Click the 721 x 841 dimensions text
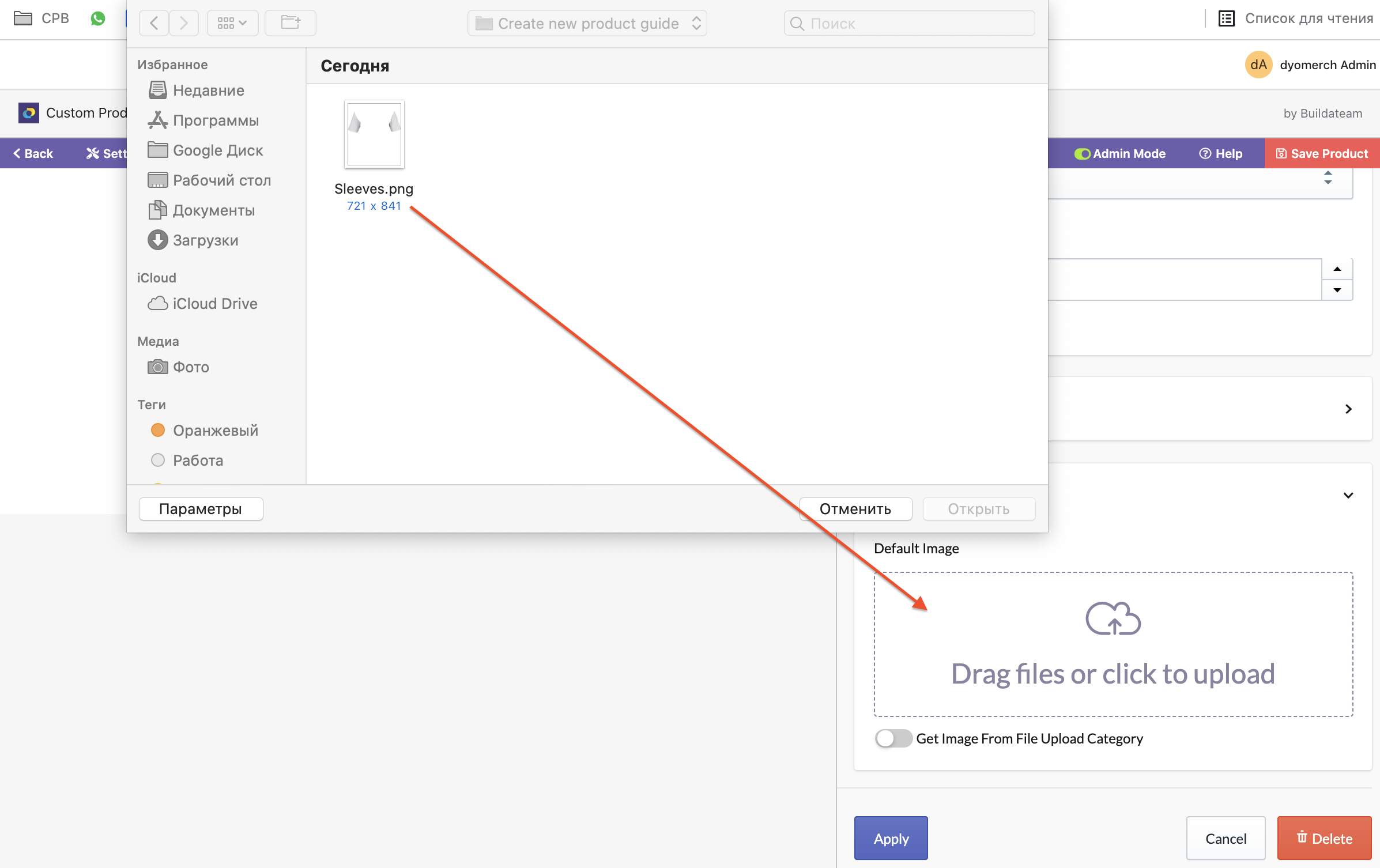The width and height of the screenshot is (1380, 868). [x=374, y=206]
